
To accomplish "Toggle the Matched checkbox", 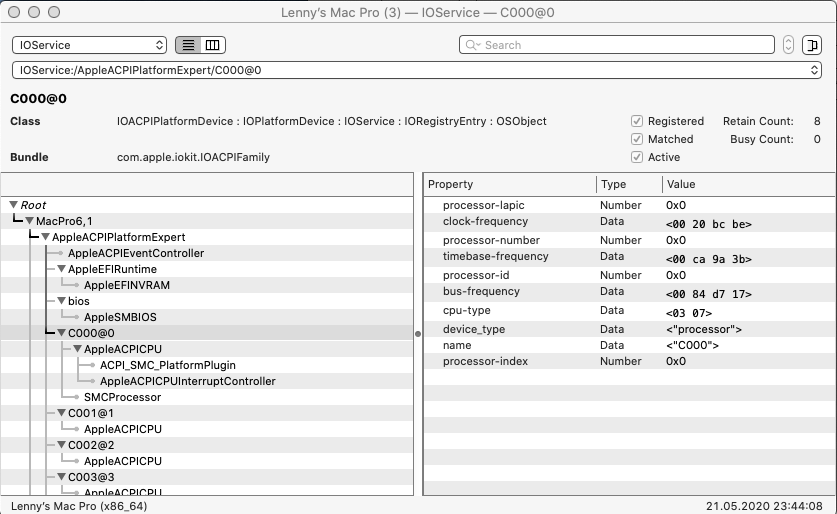I will coord(636,139).
